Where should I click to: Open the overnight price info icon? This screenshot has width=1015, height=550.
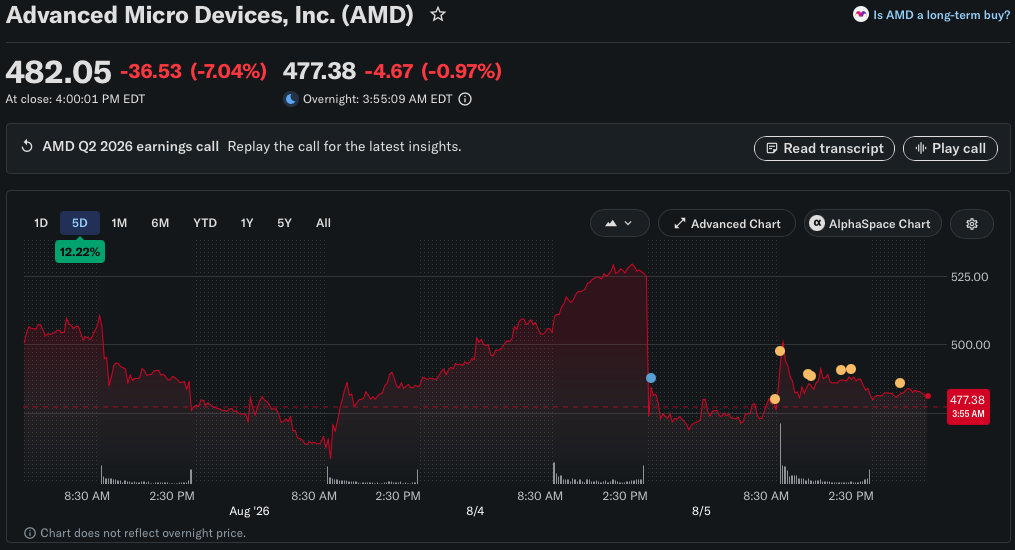click(465, 99)
